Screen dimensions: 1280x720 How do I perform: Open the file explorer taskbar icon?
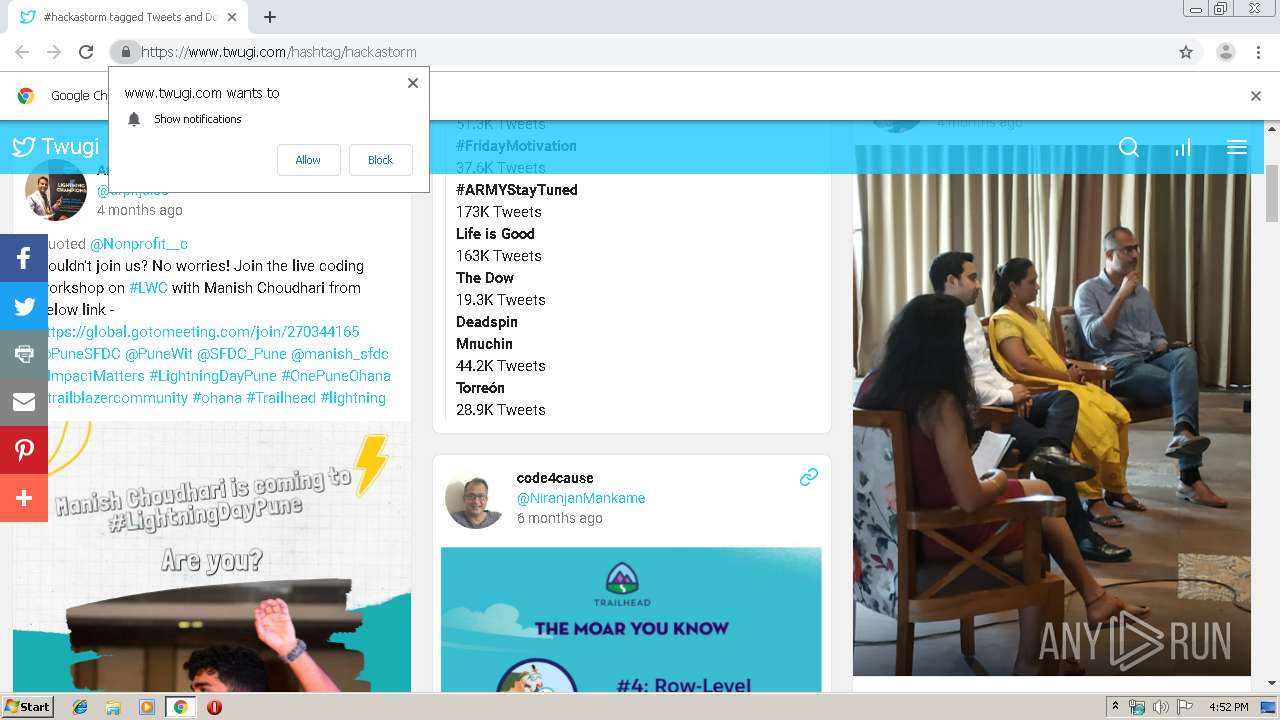tap(113, 707)
